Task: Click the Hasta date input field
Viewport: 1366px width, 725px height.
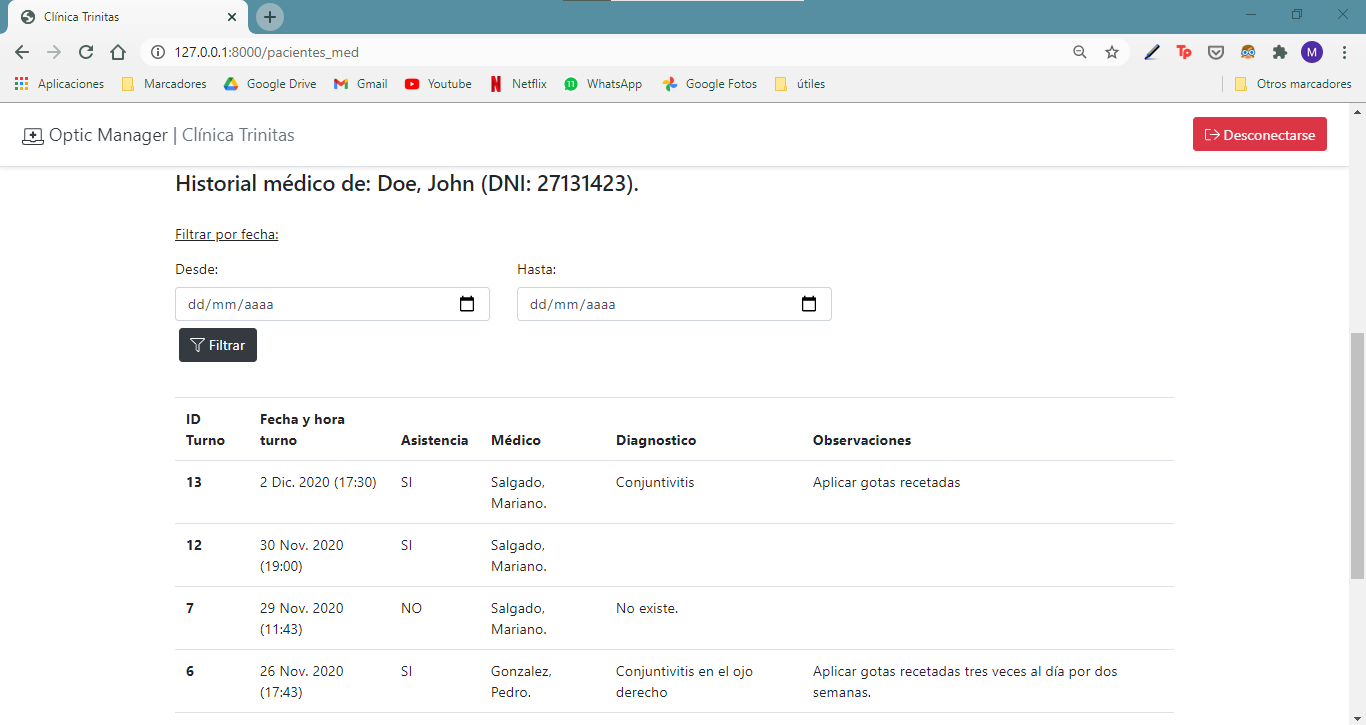Action: click(674, 304)
